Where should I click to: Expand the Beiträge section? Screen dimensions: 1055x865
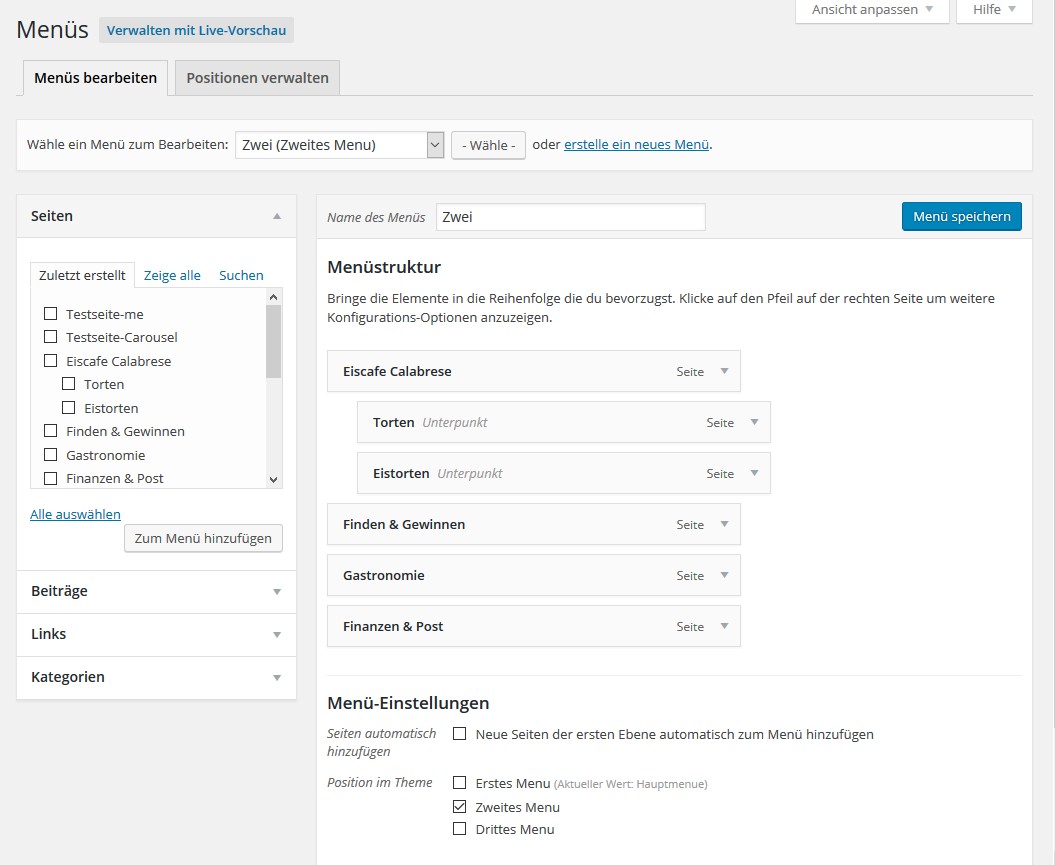pos(277,591)
